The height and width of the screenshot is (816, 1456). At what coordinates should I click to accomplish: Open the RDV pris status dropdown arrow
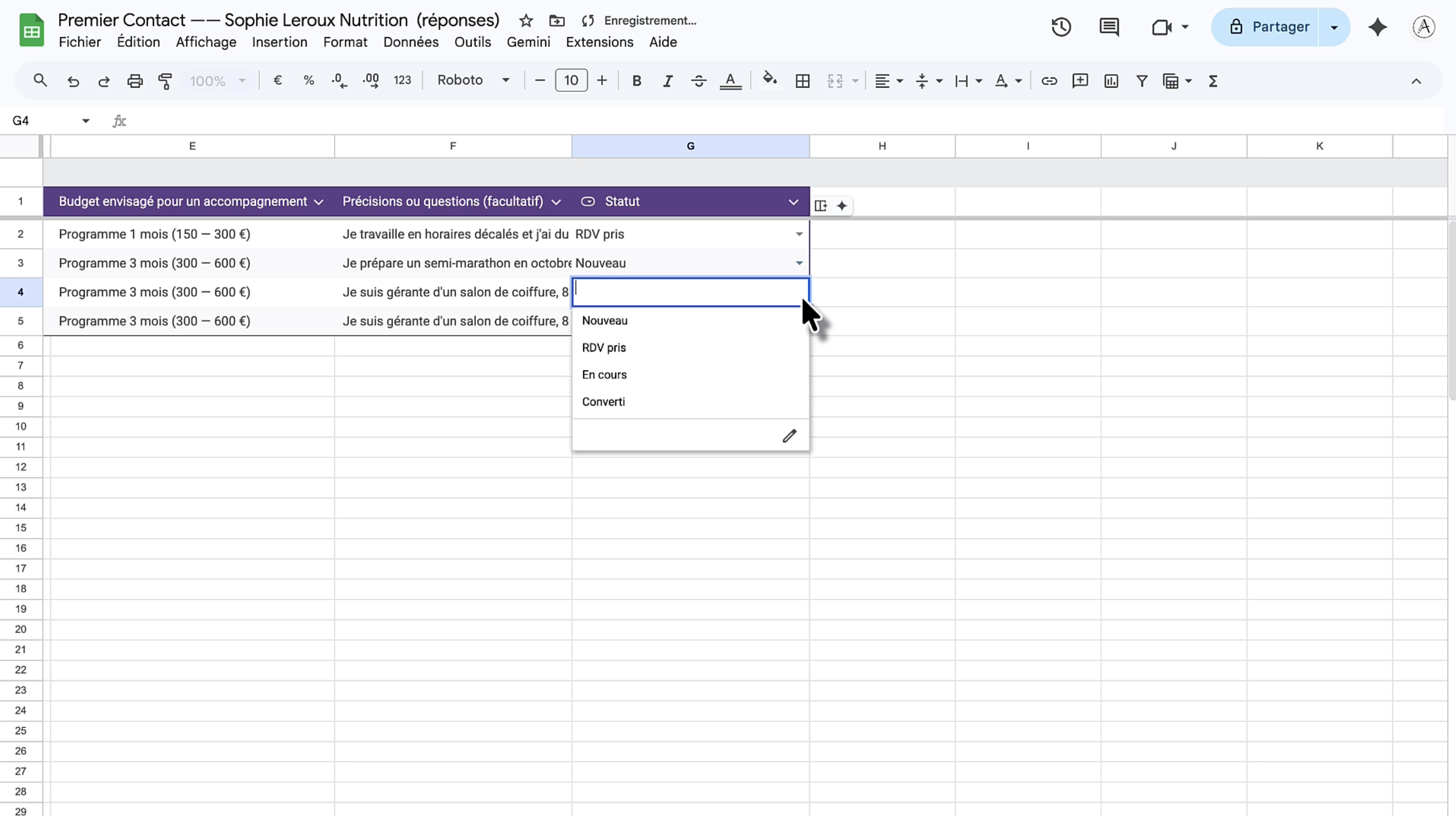(x=798, y=234)
